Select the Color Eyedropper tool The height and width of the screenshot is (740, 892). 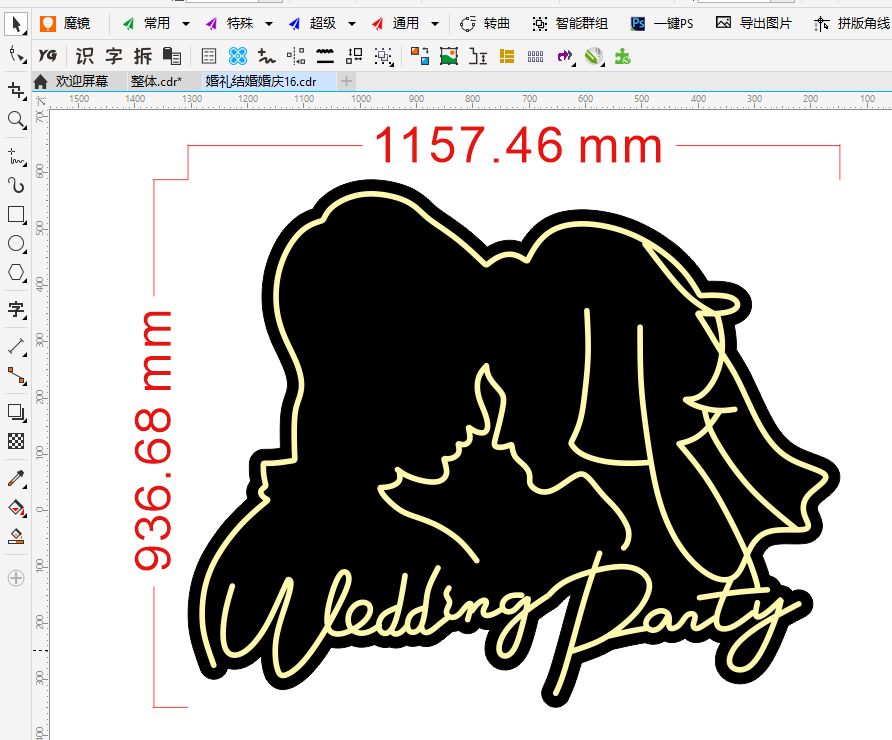16,480
